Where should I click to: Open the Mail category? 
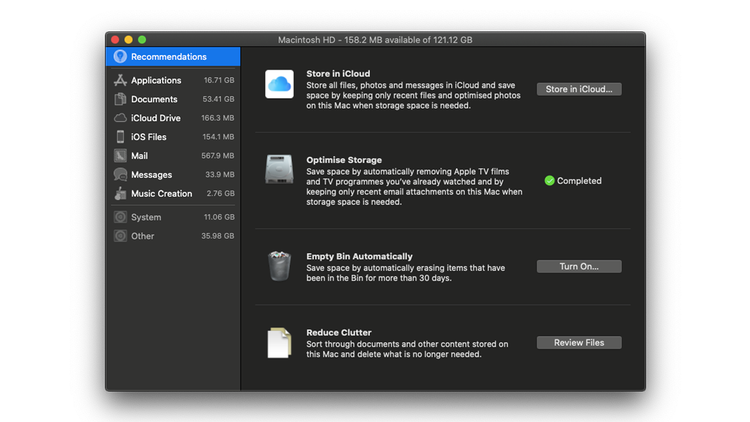[x=173, y=155]
